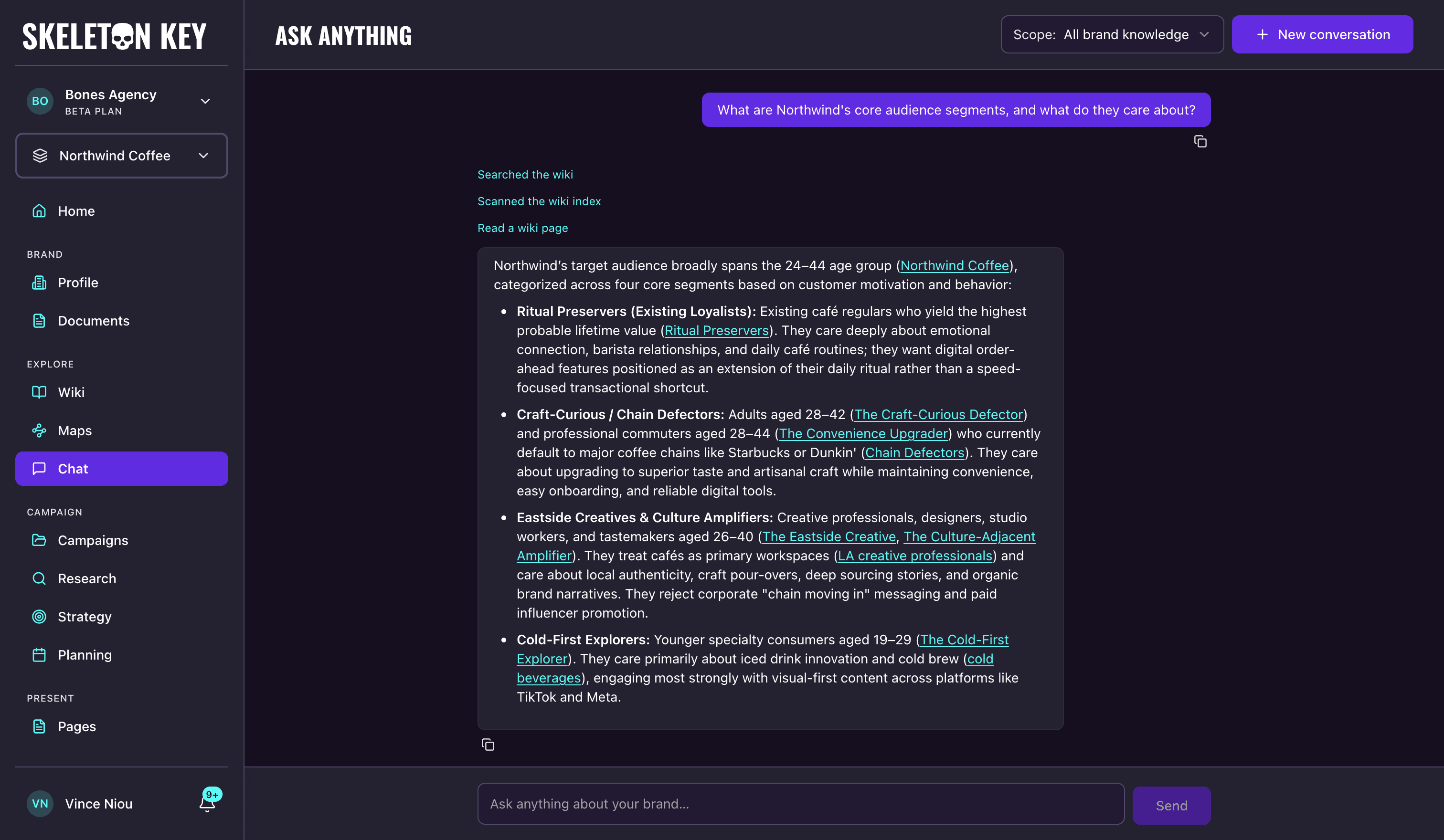Open The Convenience Upgrader link
1444x840 pixels.
(863, 433)
